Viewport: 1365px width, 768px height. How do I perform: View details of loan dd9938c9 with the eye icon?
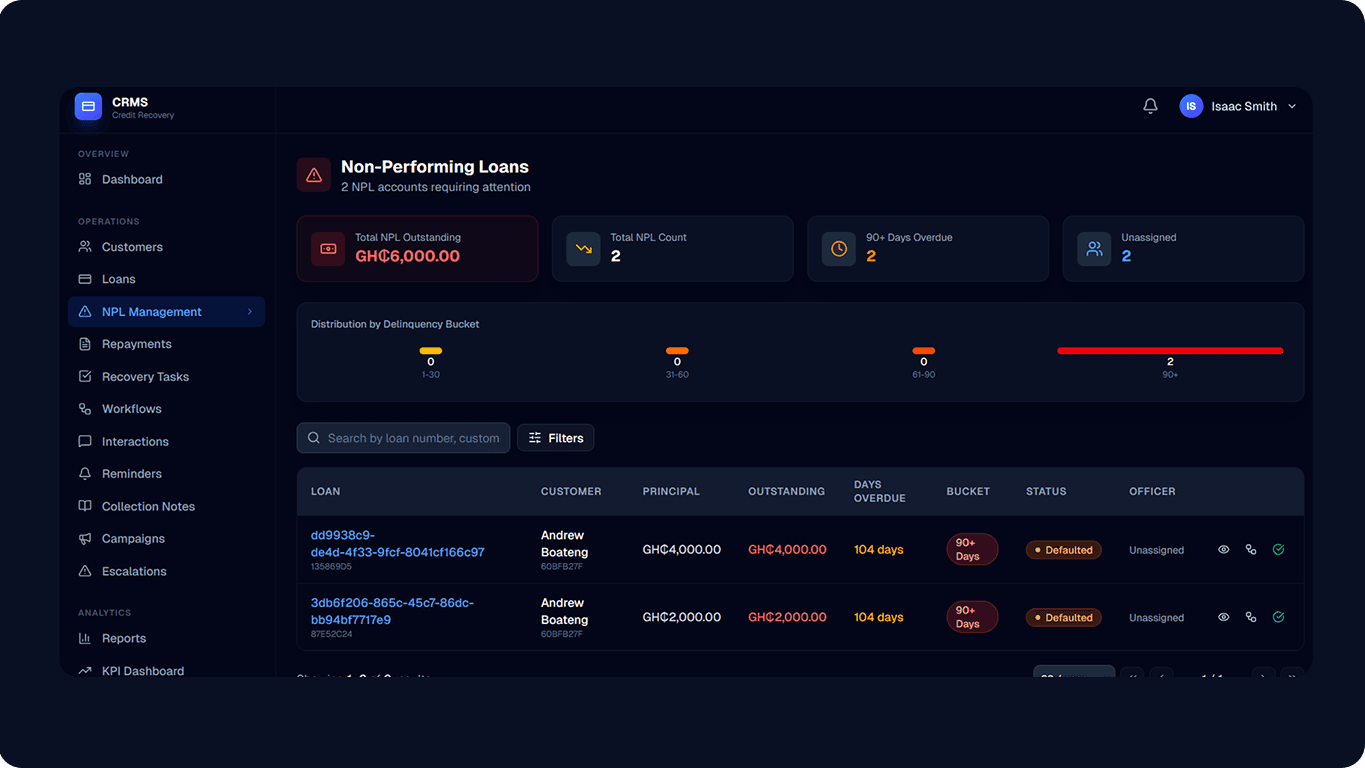[x=1223, y=549]
